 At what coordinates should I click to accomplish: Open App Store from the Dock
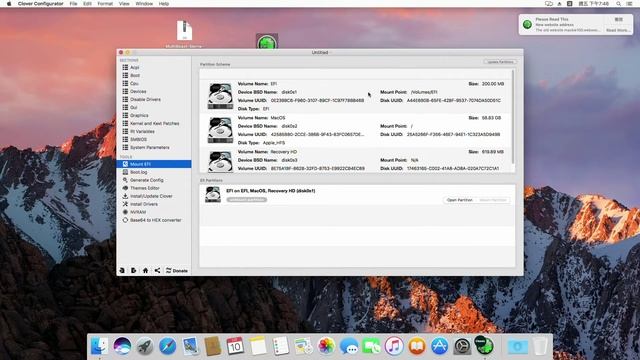tap(439, 346)
